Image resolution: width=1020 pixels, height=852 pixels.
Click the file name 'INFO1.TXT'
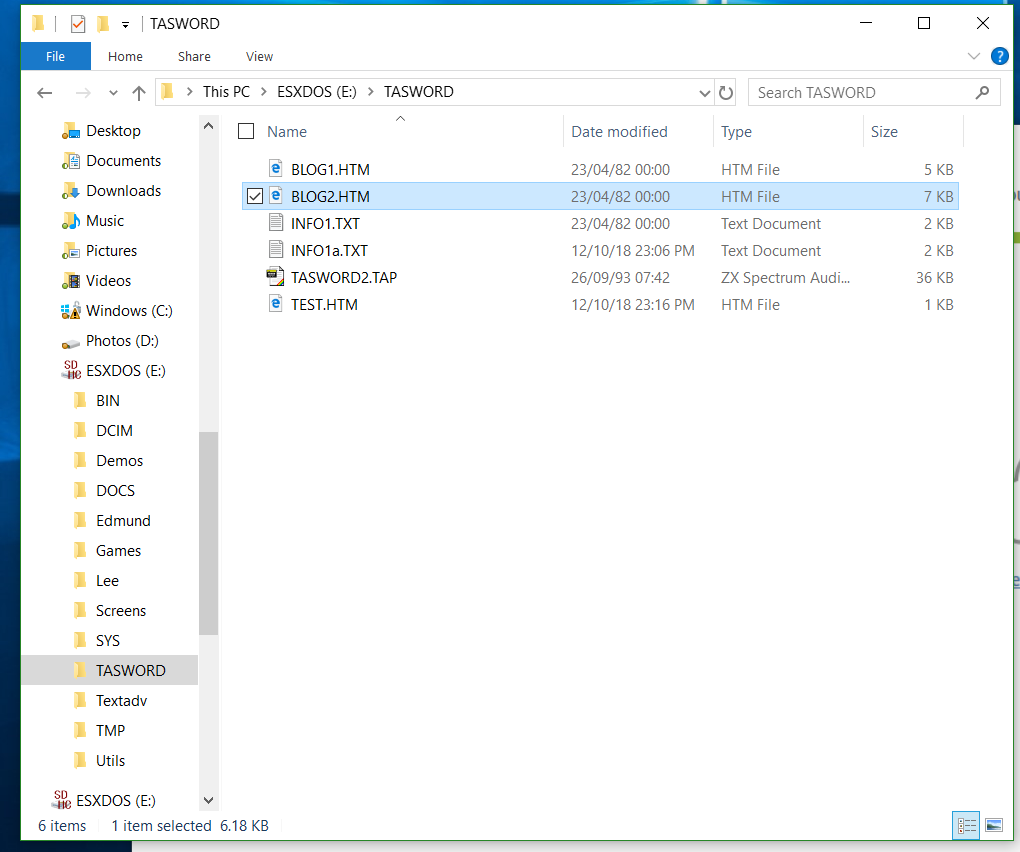click(325, 224)
